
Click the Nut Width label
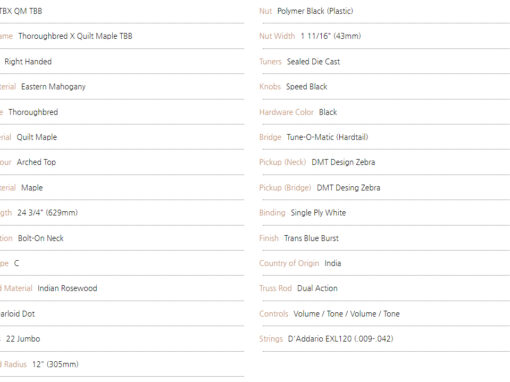pyautogui.click(x=277, y=36)
